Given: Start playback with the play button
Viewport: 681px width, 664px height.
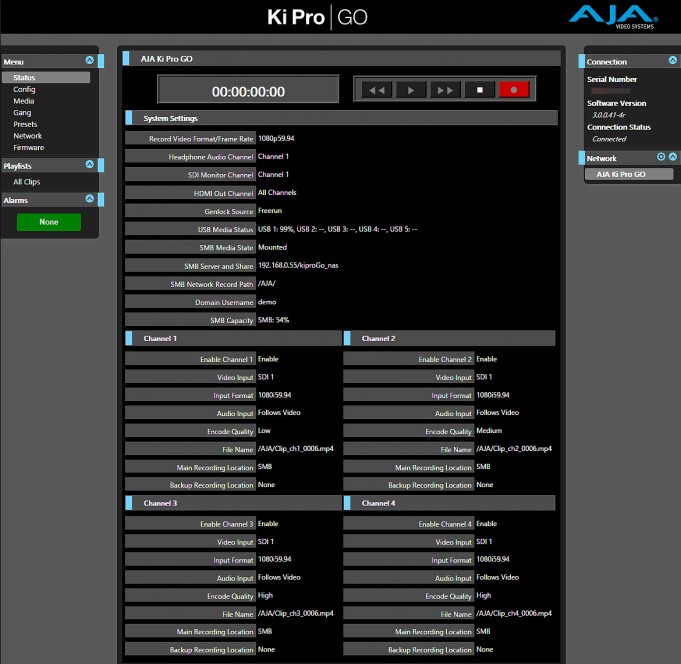Looking at the screenshot, I should pyautogui.click(x=411, y=90).
